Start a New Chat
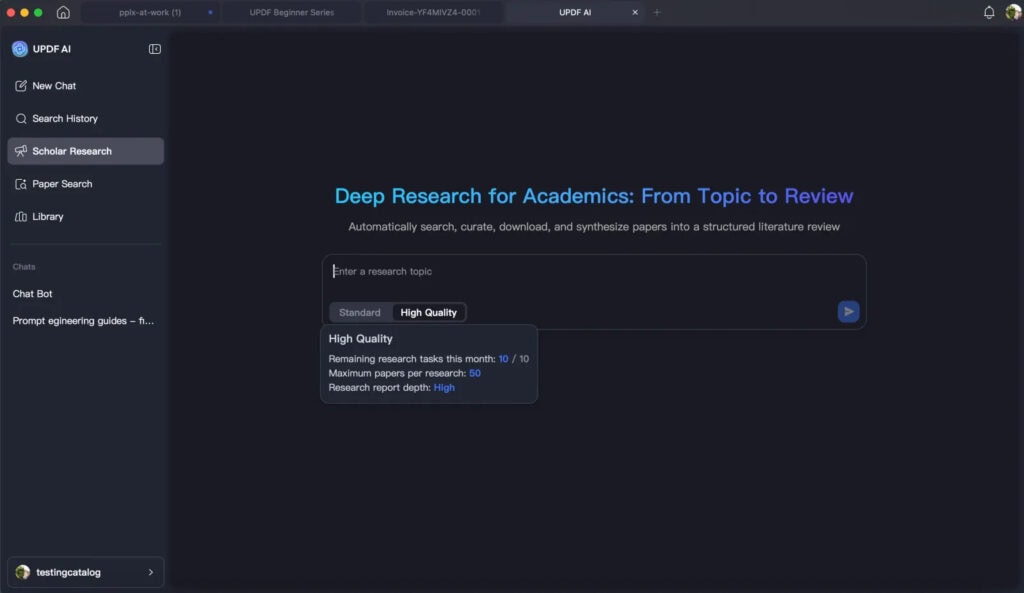Viewport: 1024px width, 593px height. coord(54,86)
